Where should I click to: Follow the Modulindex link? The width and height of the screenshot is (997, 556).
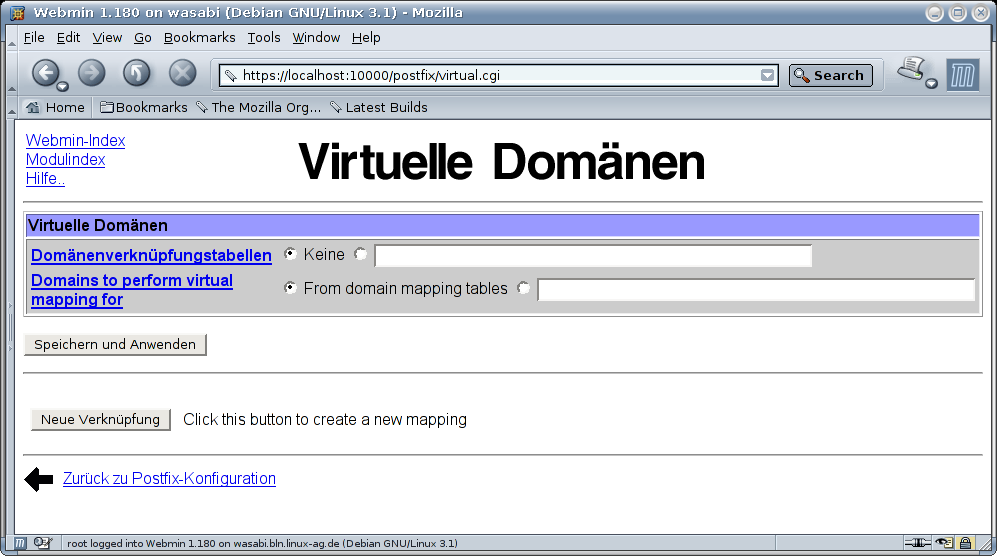pos(65,160)
